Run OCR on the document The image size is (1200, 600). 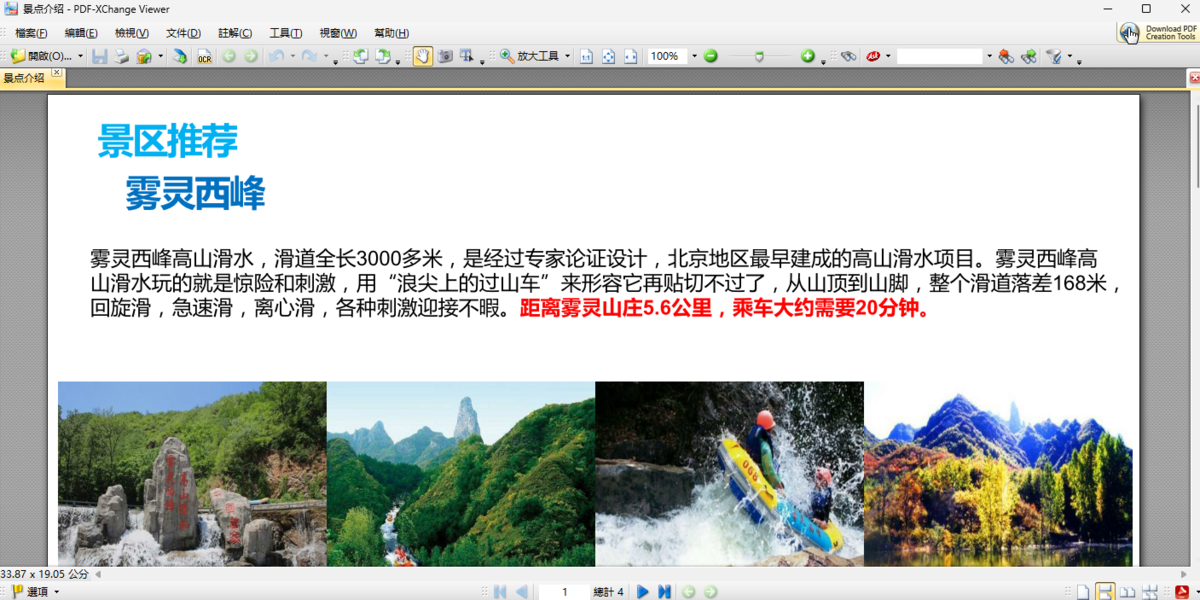[x=204, y=57]
